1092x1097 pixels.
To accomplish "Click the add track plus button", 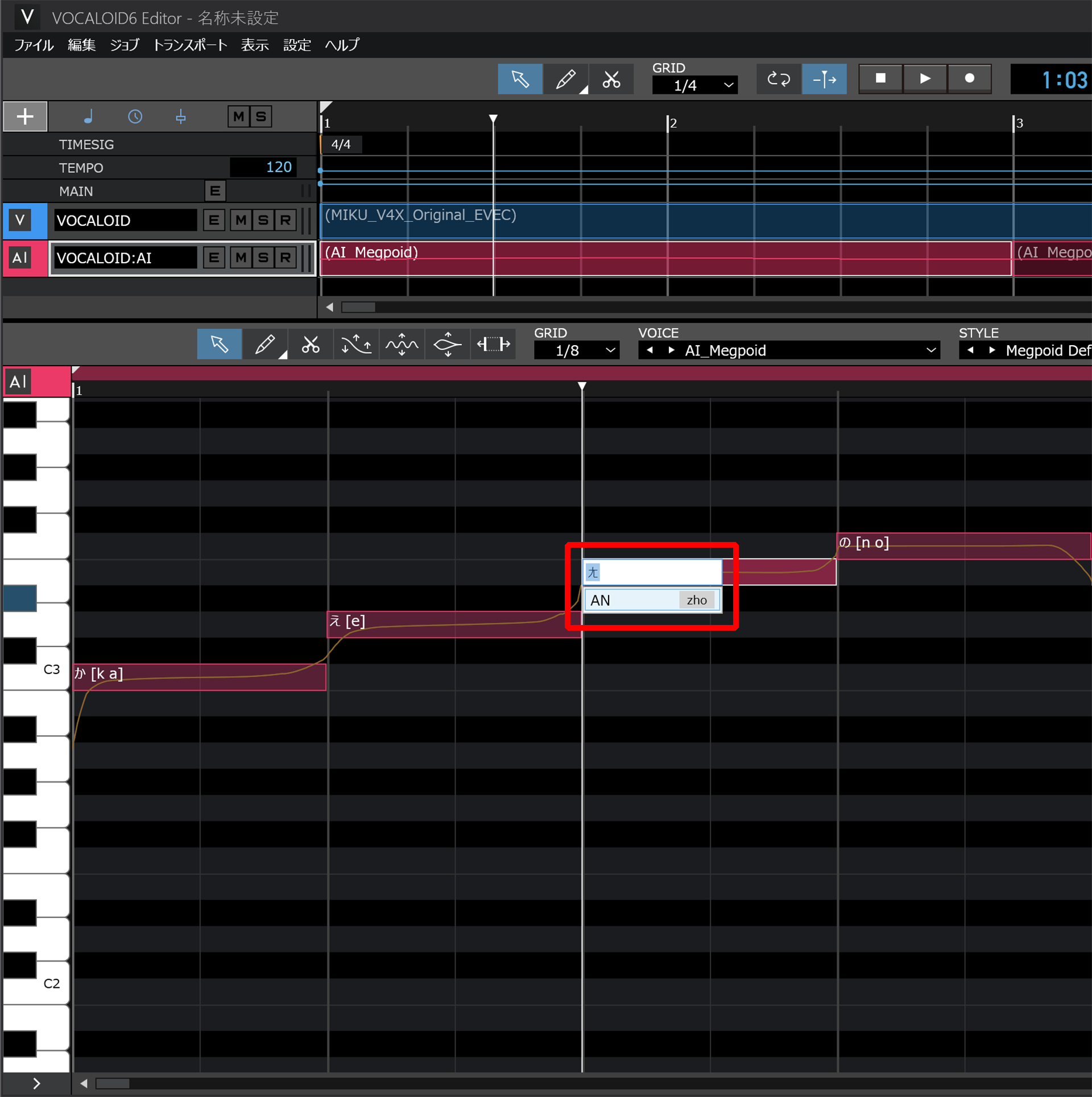I will (x=24, y=116).
